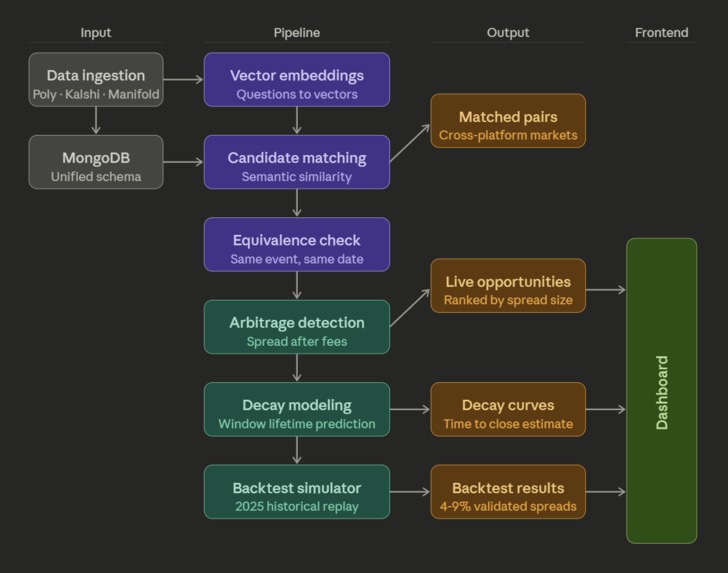
Task: Click the green Dashboard block
Action: click(x=662, y=391)
